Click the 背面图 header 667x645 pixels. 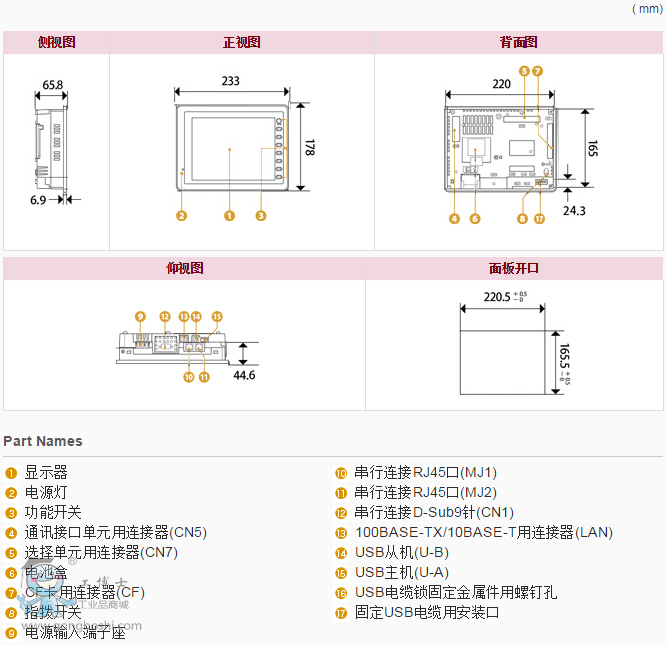tap(518, 42)
